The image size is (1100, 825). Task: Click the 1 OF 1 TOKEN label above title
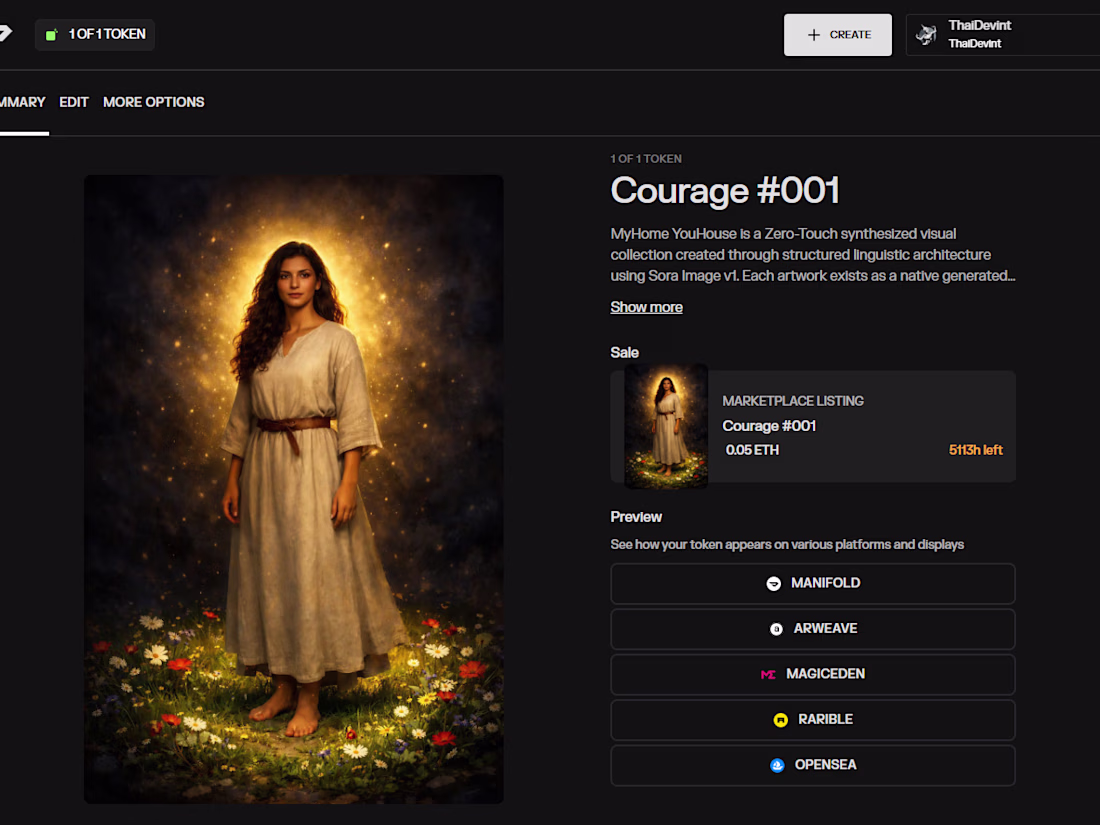pos(645,159)
